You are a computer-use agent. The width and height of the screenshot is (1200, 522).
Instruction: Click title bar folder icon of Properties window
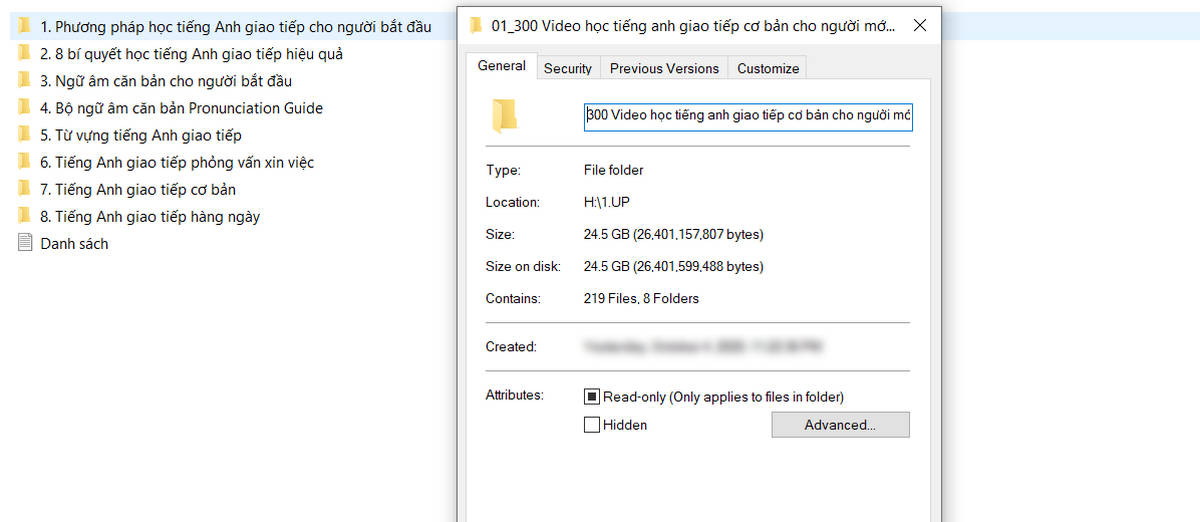pos(476,27)
